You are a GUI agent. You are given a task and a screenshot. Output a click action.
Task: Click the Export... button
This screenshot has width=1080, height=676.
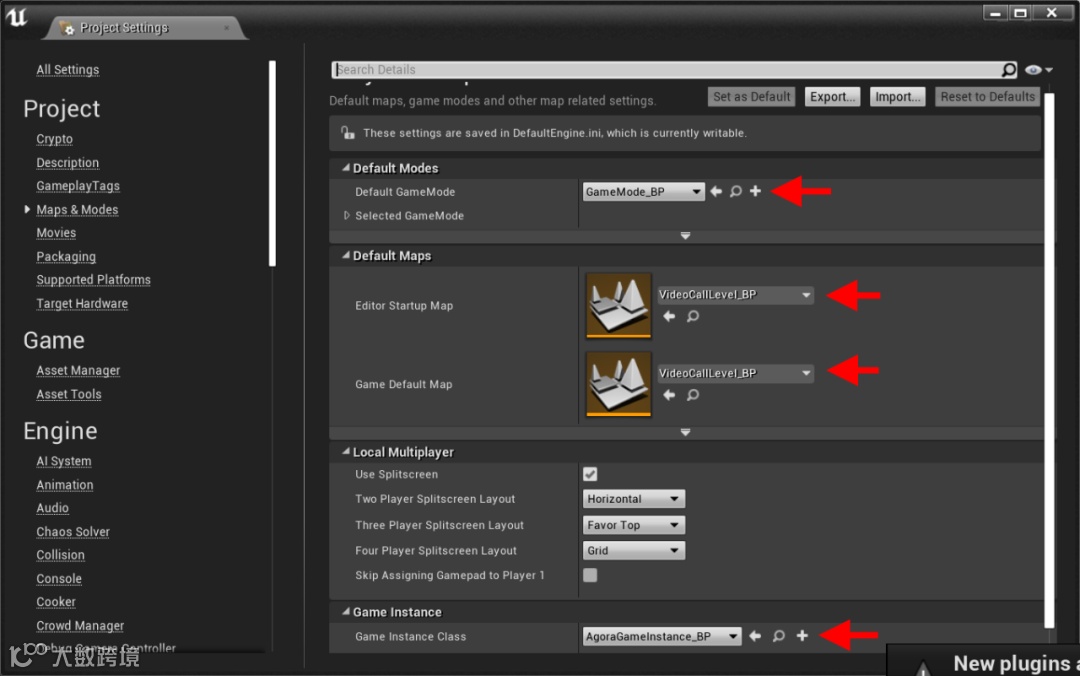(832, 96)
